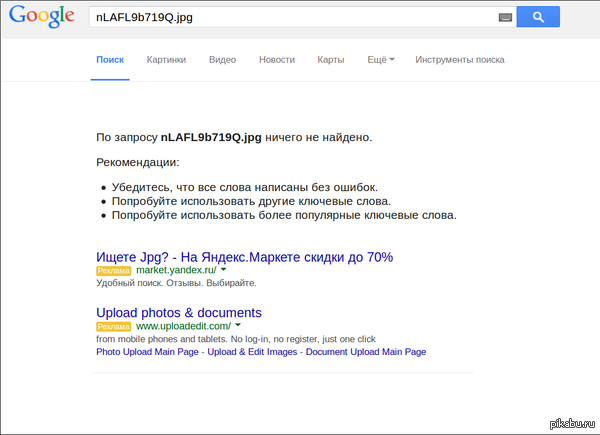
Task: Expand the Ещё dropdown menu
Action: 381,60
